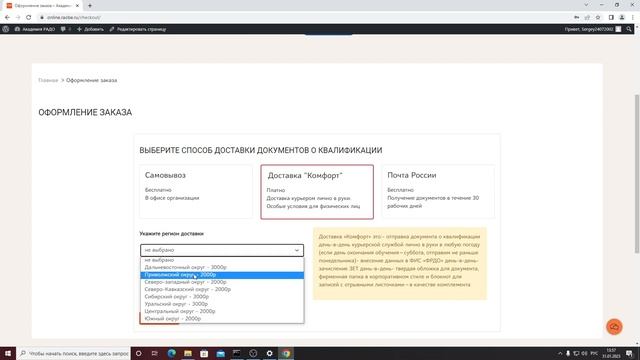Open the Привет, Sergey user account menu
This screenshot has height=360, width=640.
pos(593,29)
